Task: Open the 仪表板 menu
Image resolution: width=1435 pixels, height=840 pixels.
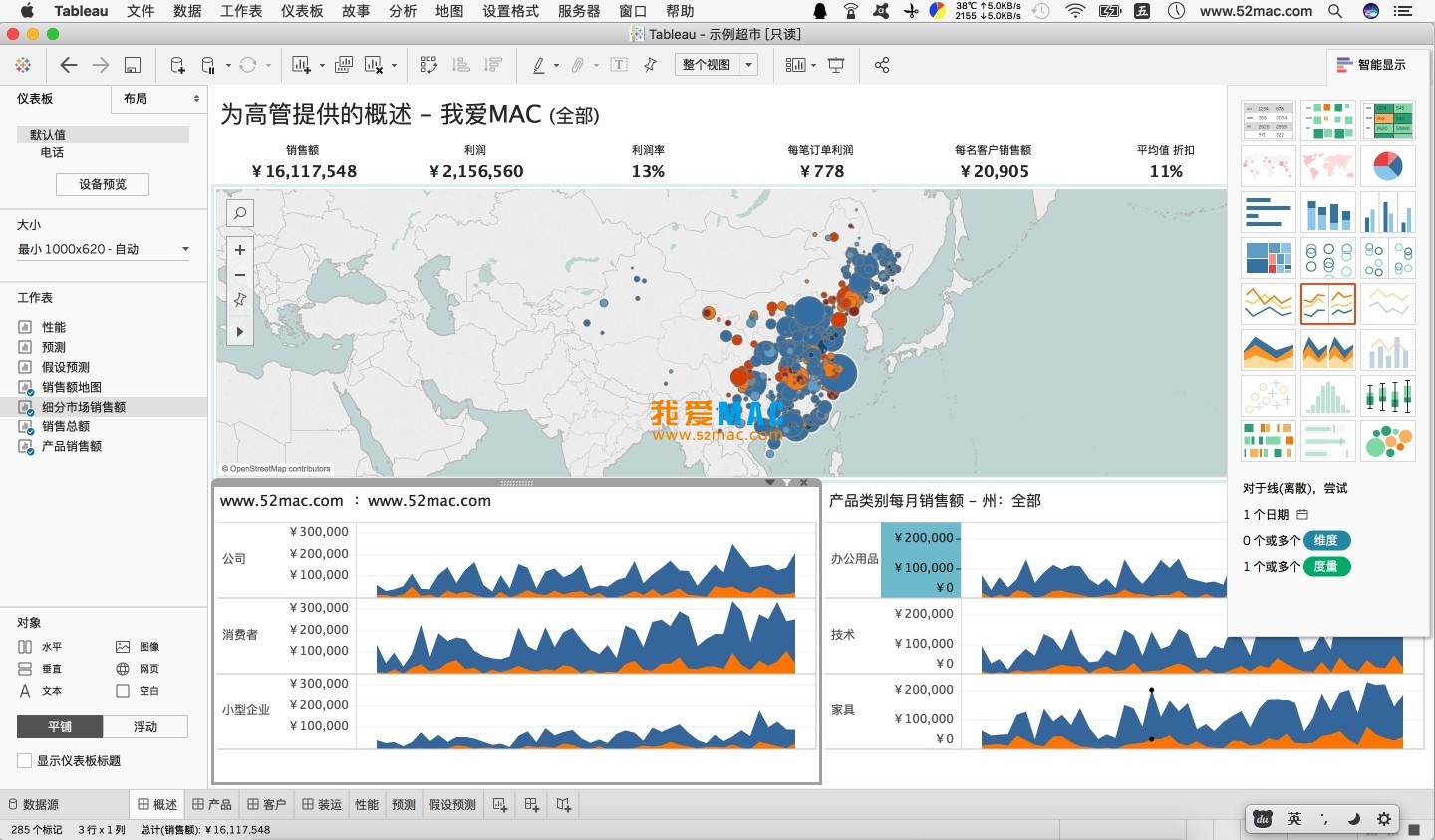Action: click(x=302, y=11)
